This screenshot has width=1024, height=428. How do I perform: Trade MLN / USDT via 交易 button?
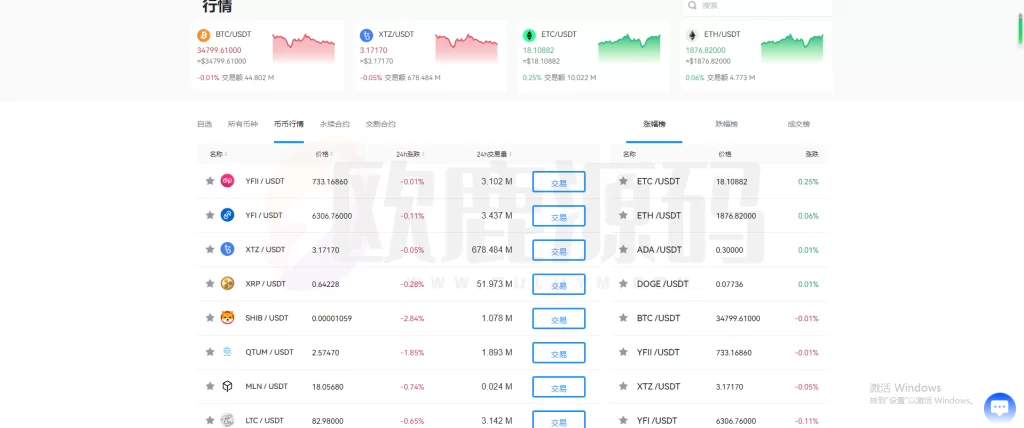(558, 387)
